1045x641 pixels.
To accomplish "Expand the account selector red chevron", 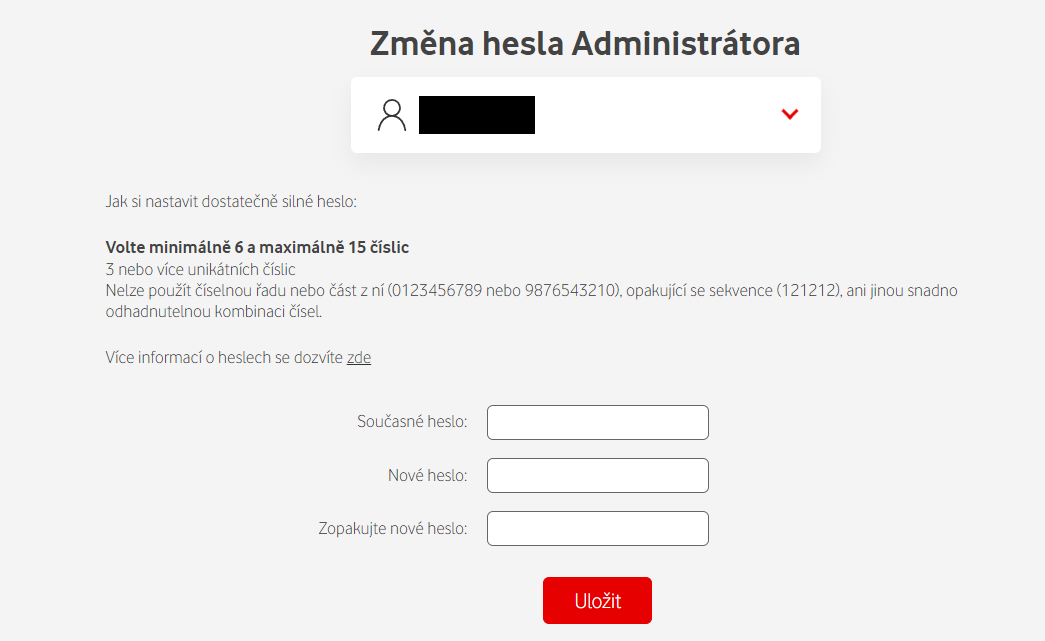I will [790, 114].
